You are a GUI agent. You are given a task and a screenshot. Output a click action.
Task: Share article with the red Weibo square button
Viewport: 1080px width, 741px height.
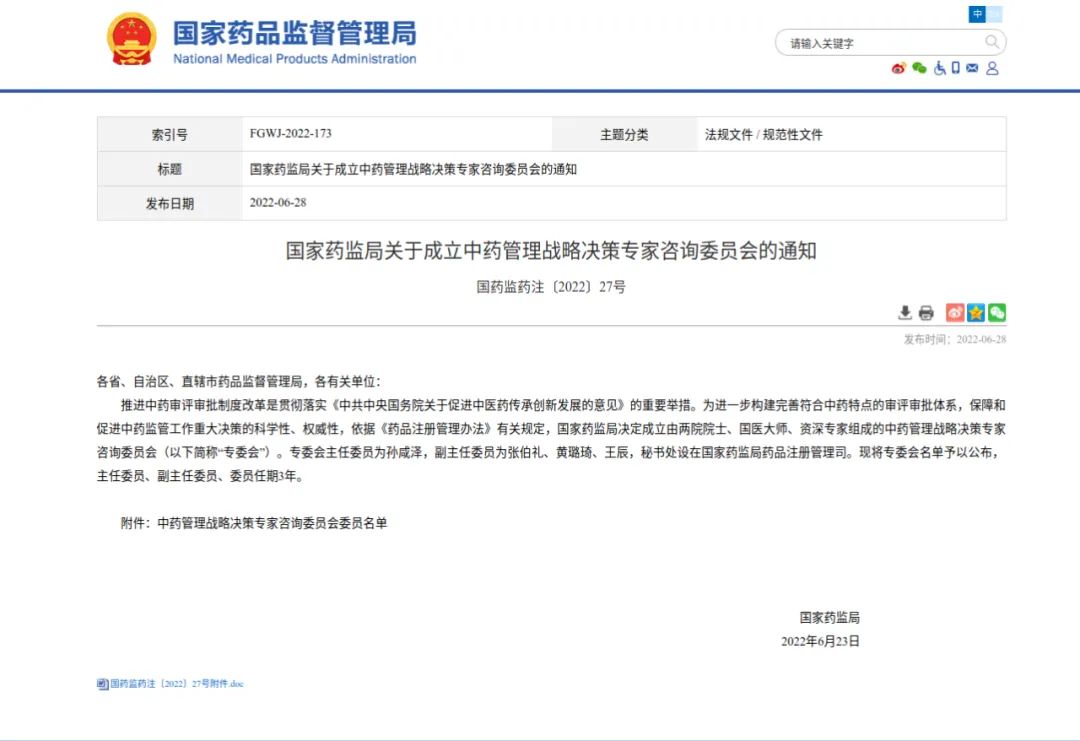click(x=955, y=313)
